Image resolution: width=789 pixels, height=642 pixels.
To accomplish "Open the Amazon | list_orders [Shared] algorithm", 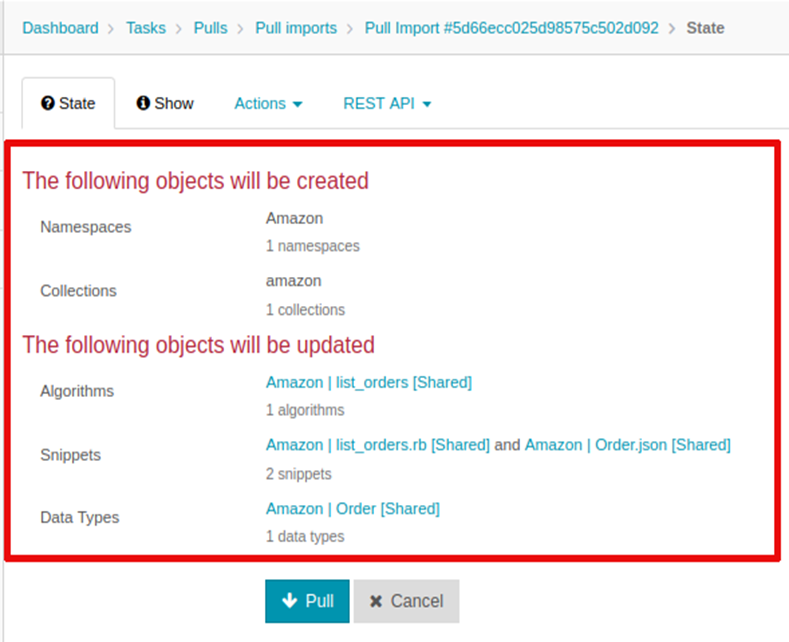I will 369,383.
